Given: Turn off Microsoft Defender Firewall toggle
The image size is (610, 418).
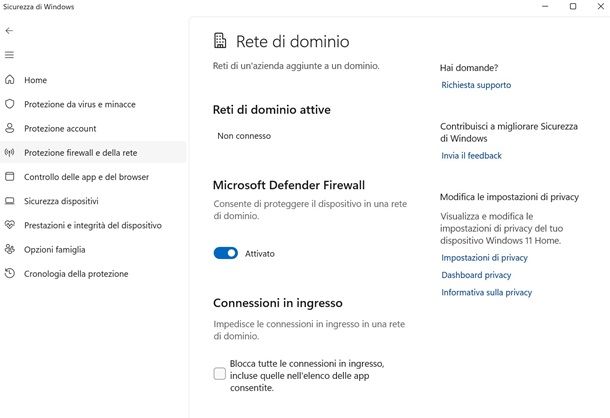Looking at the screenshot, I should pos(226,253).
